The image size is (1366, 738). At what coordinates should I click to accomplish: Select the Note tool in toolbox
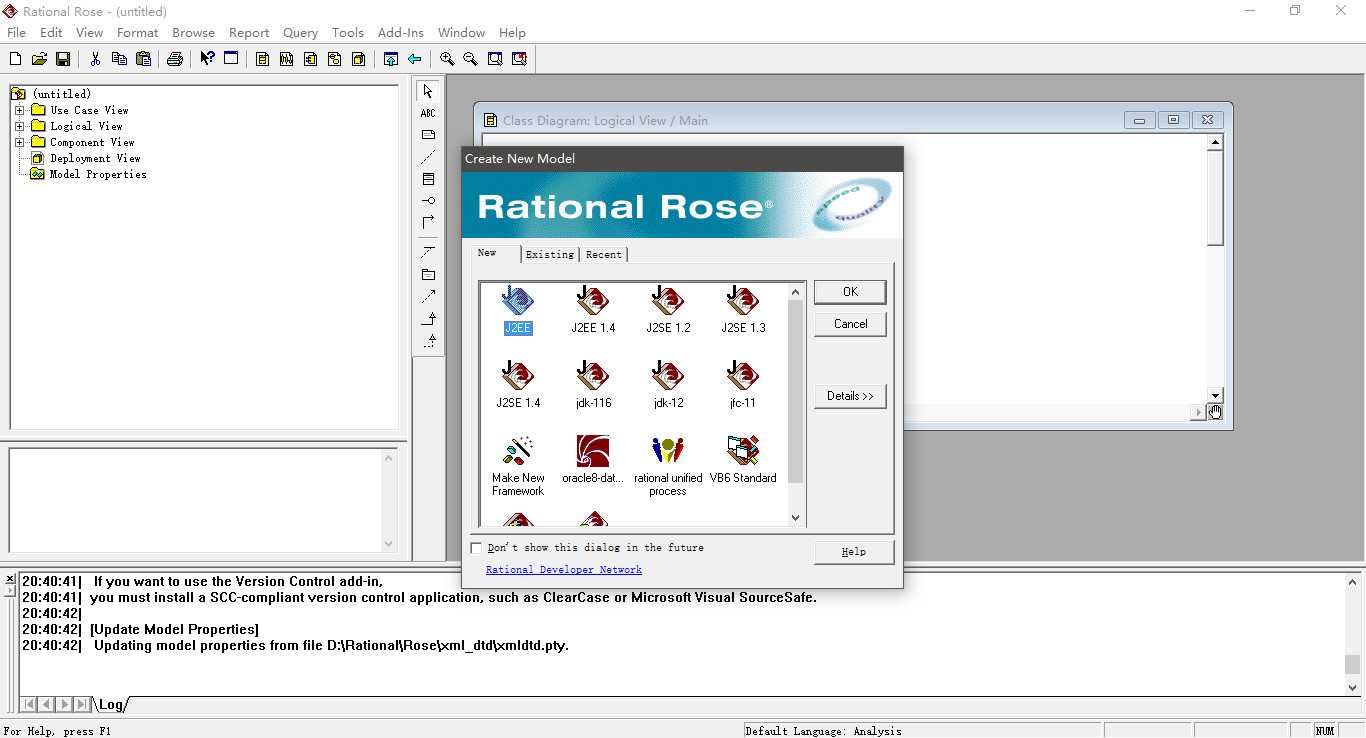point(428,135)
